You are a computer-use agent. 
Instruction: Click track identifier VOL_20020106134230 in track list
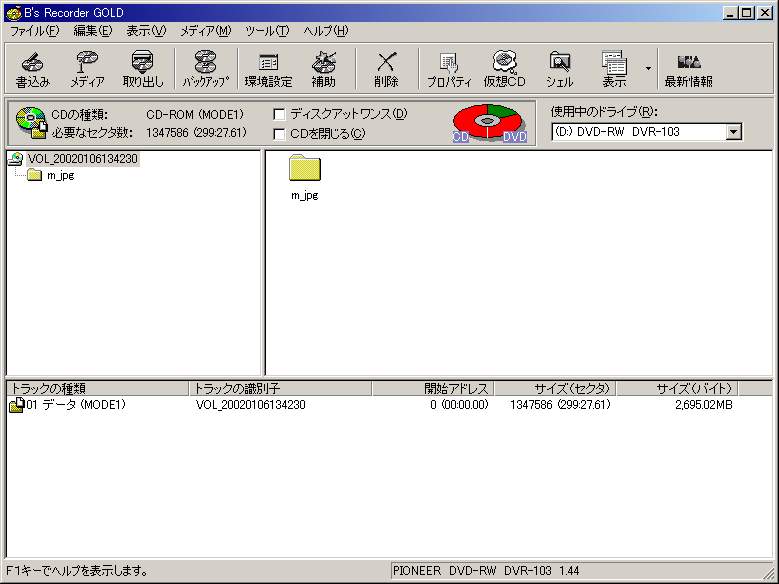250,405
